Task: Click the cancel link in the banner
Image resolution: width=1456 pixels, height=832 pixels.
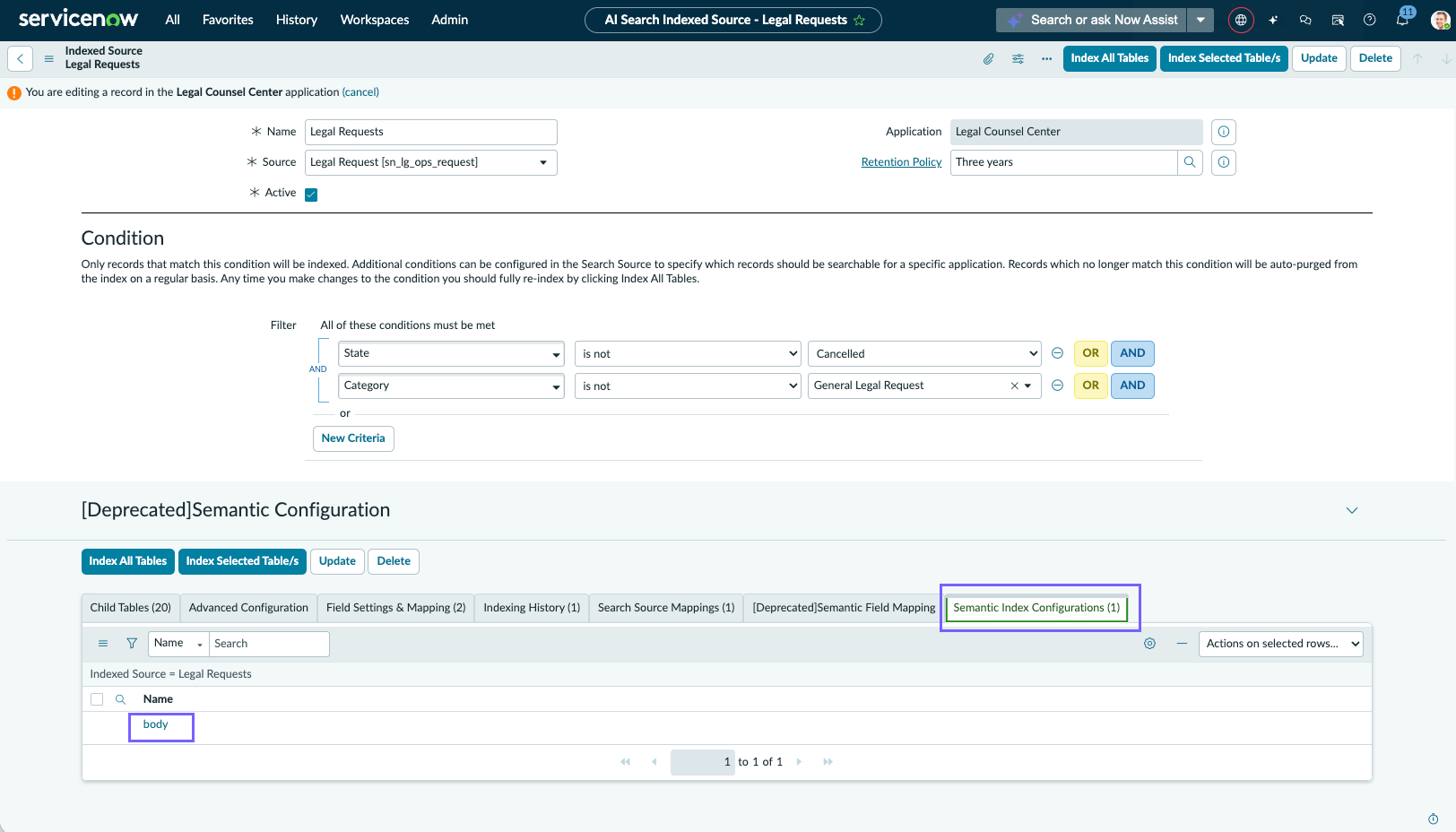Action: pyautogui.click(x=360, y=92)
